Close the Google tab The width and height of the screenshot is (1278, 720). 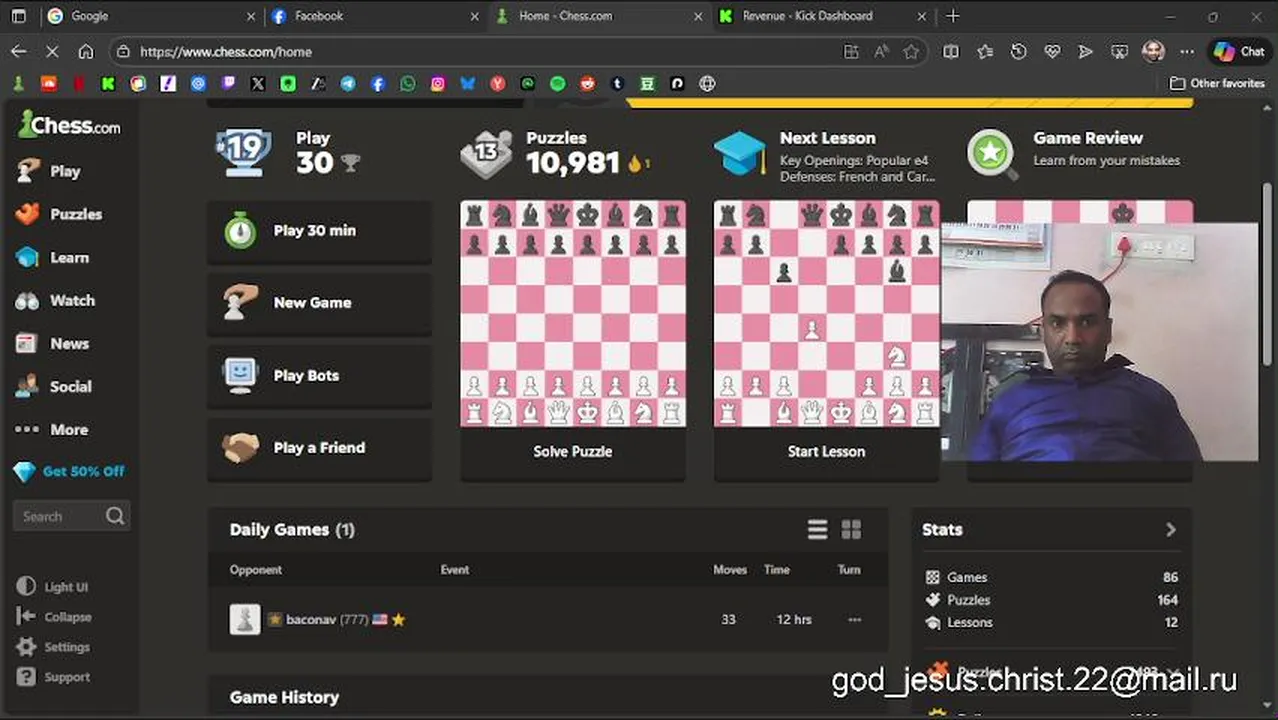coord(250,16)
